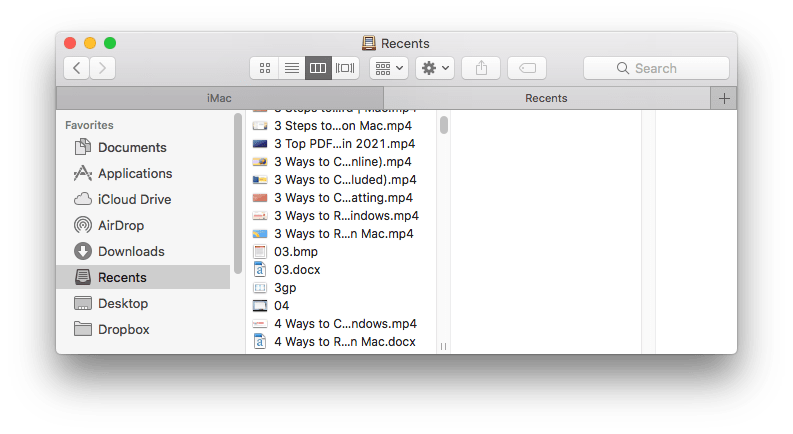Select file 3 Ways to C...luded).mp4

point(340,180)
